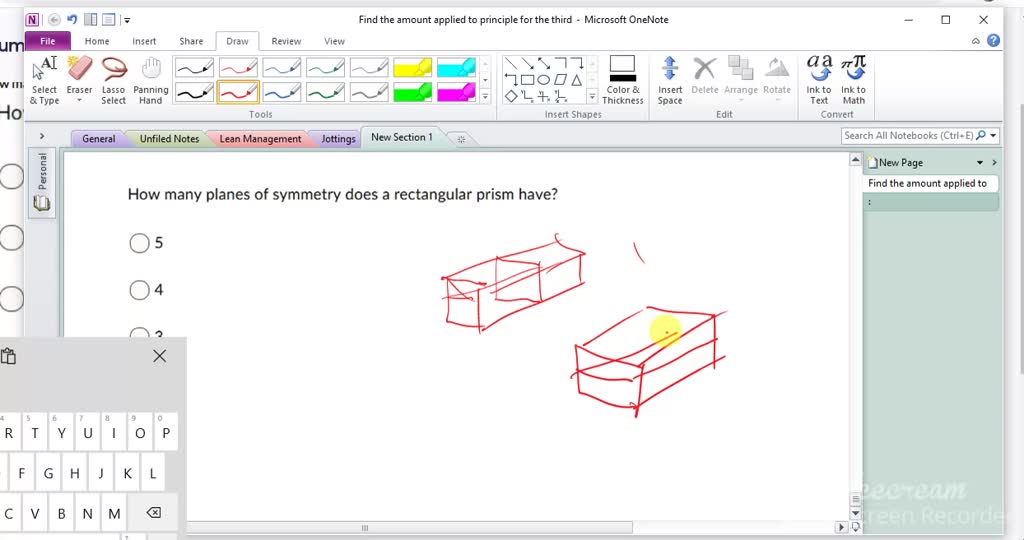Click the Search All Notebooks field
The width and height of the screenshot is (1024, 540).
click(x=907, y=136)
